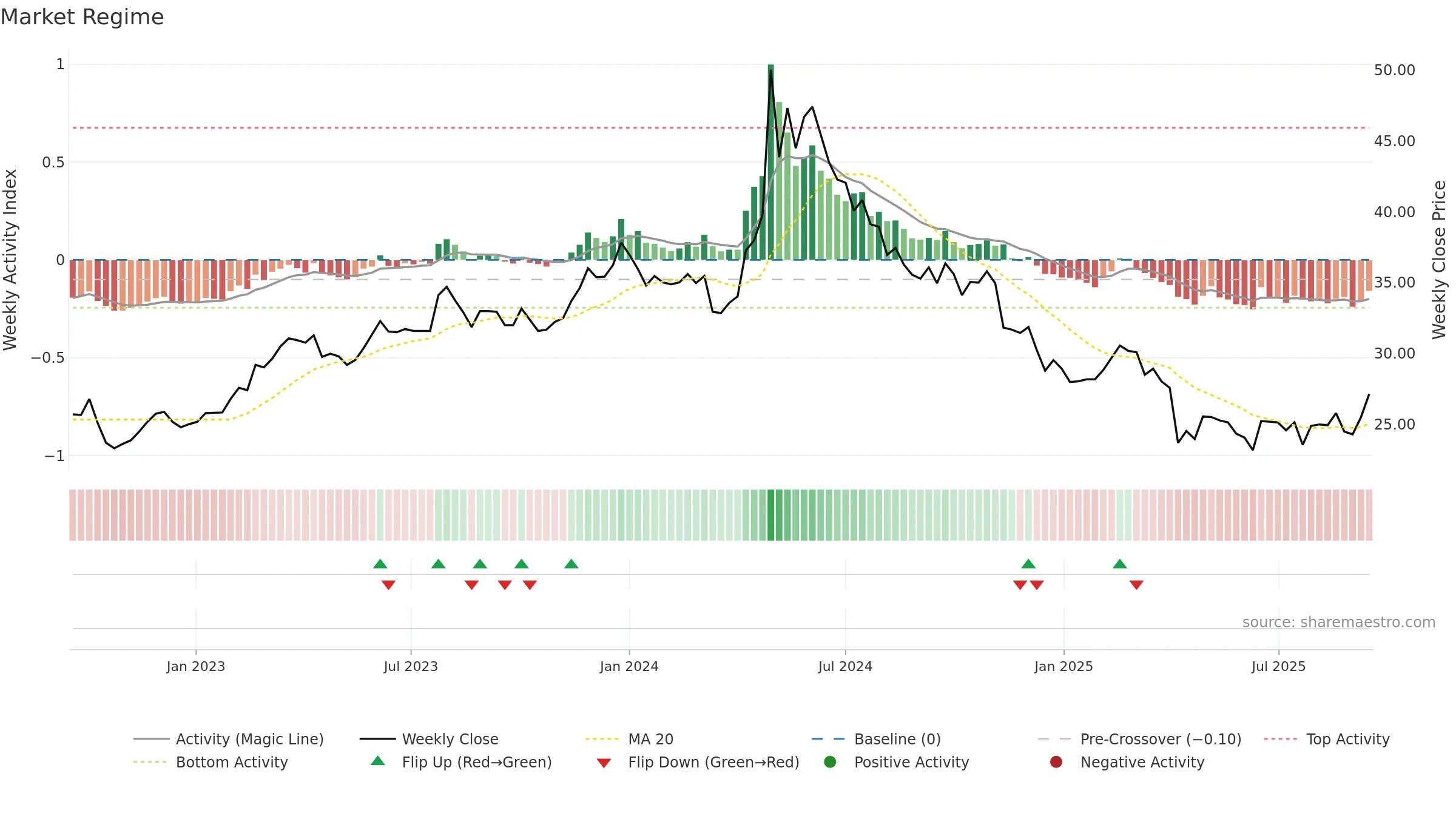The image size is (1456, 819).
Task: Click the last red flip-down marker after Jan 2025
Action: click(1136, 585)
